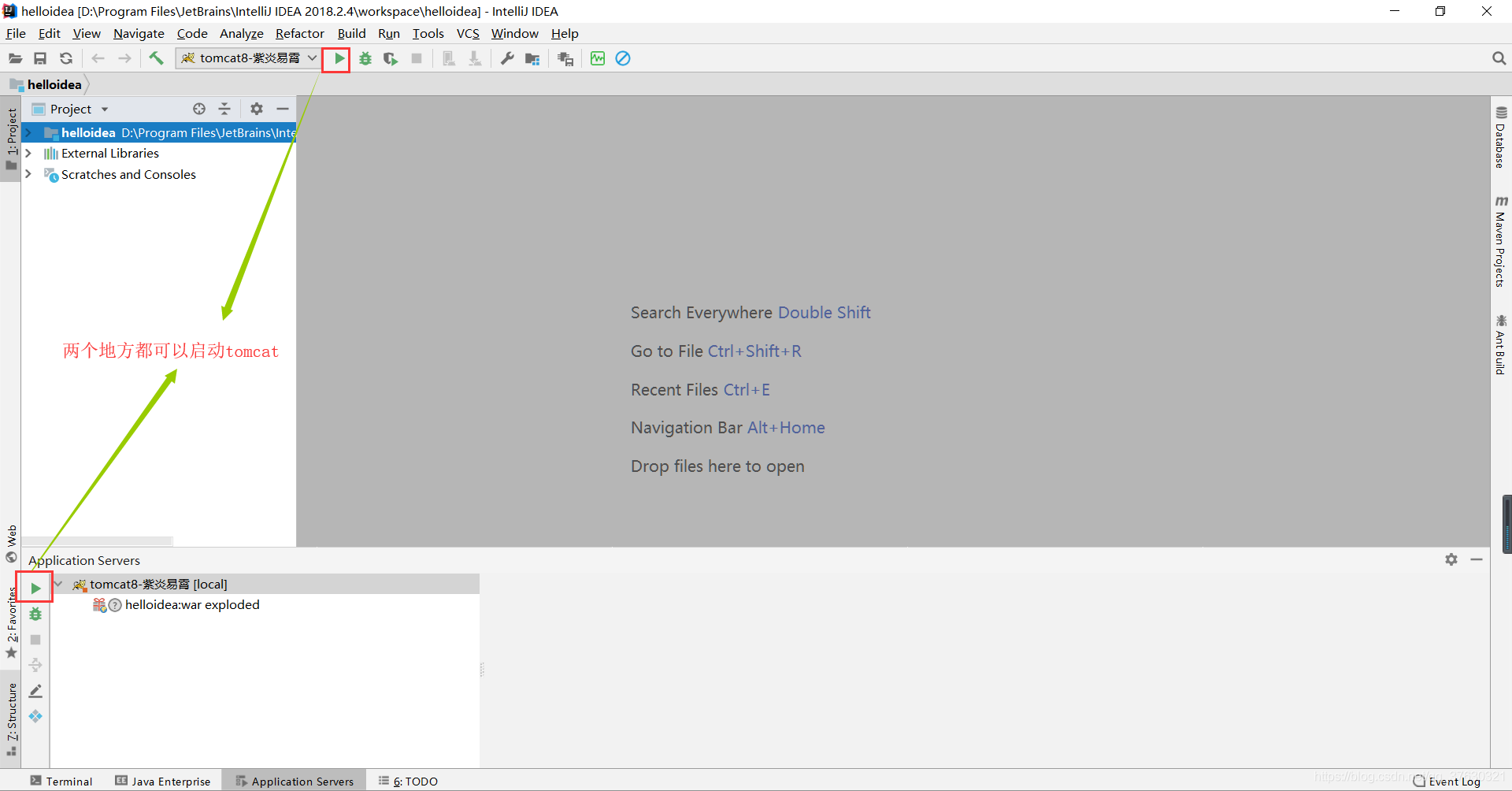
Task: Edit server configuration with pencil icon
Action: click(x=35, y=691)
